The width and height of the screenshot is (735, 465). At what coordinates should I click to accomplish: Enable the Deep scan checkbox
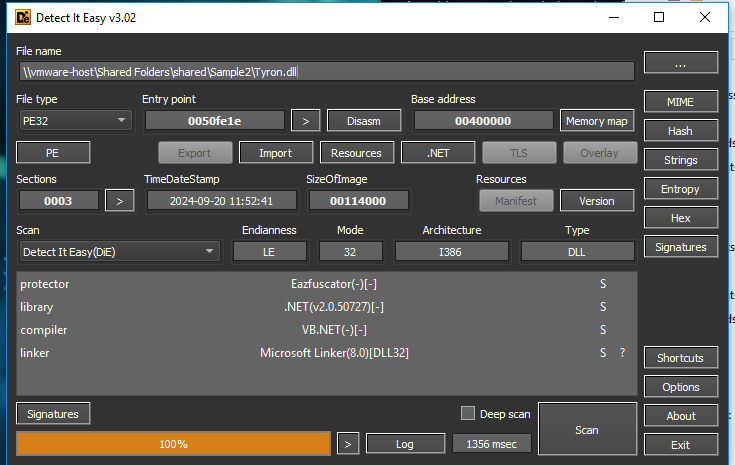pos(468,413)
